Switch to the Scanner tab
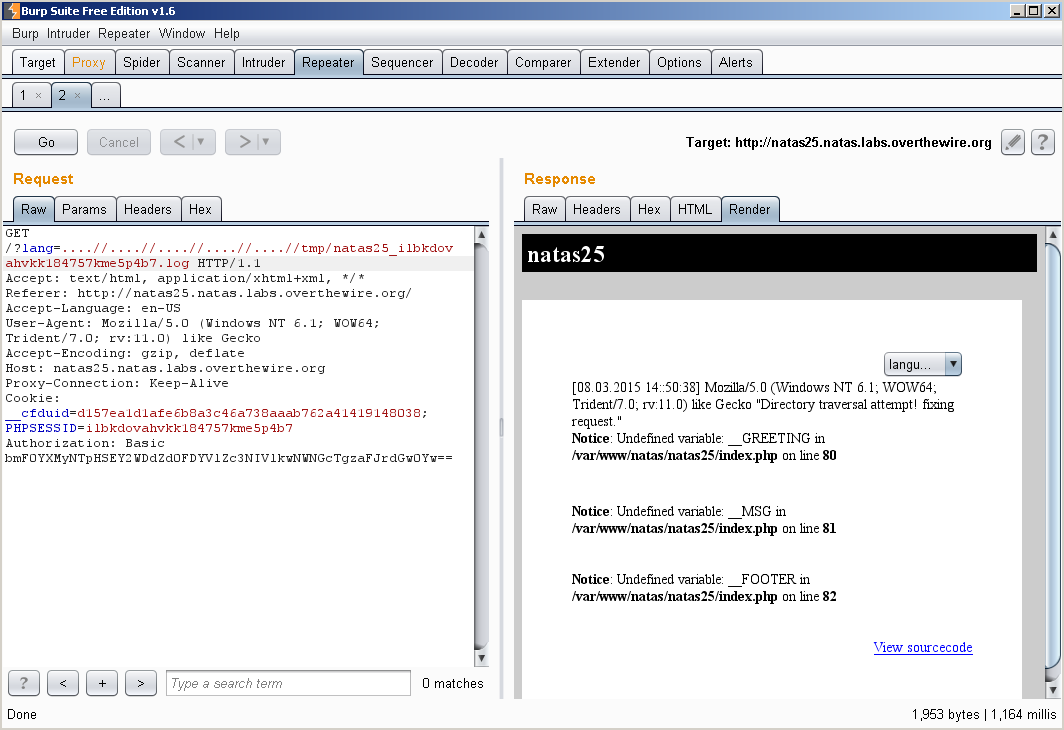This screenshot has height=730, width=1064. coord(202,62)
